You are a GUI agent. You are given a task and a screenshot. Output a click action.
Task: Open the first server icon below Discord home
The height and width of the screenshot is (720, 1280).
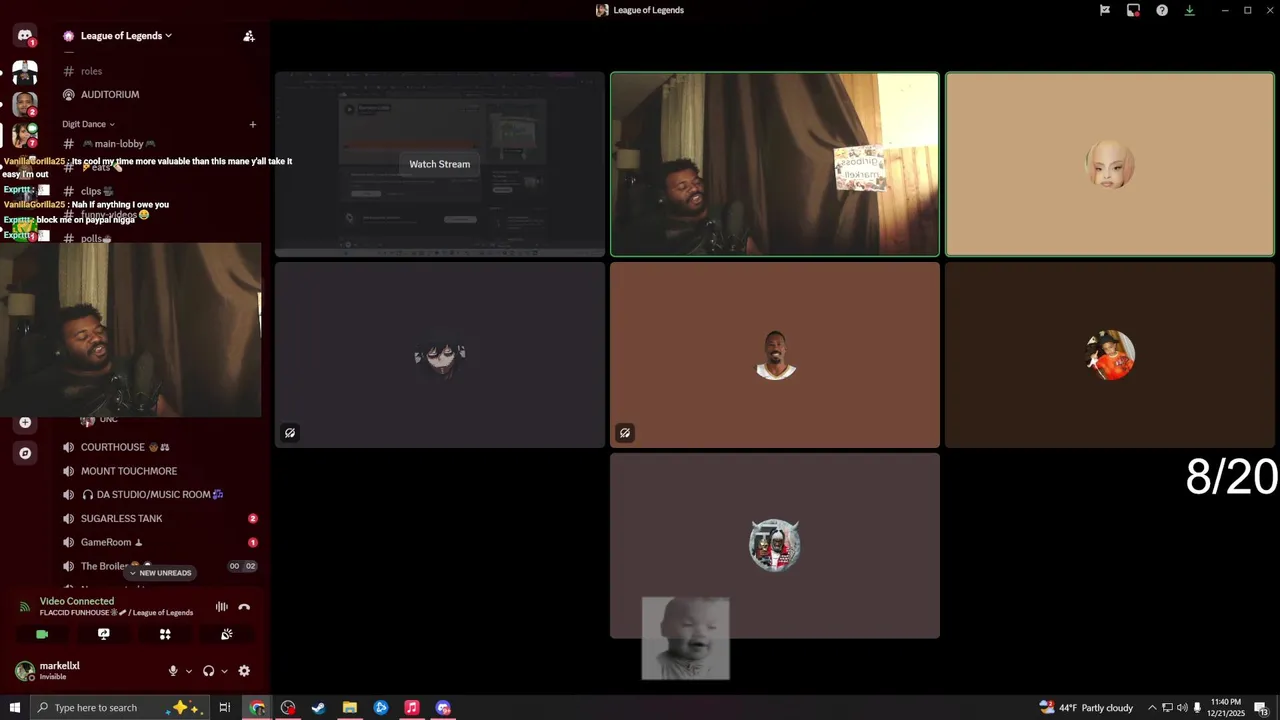click(x=25, y=73)
